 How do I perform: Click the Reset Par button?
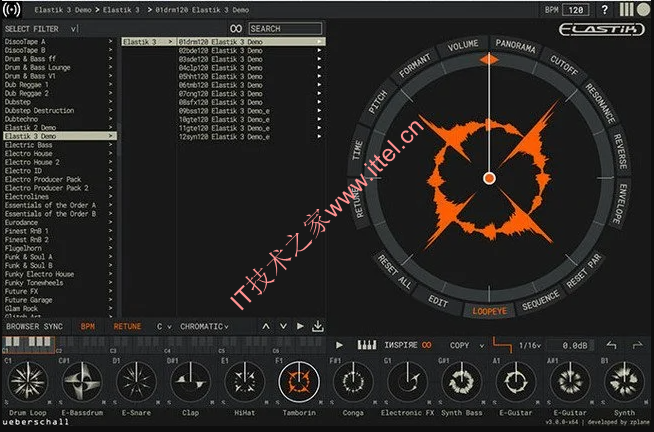point(584,271)
